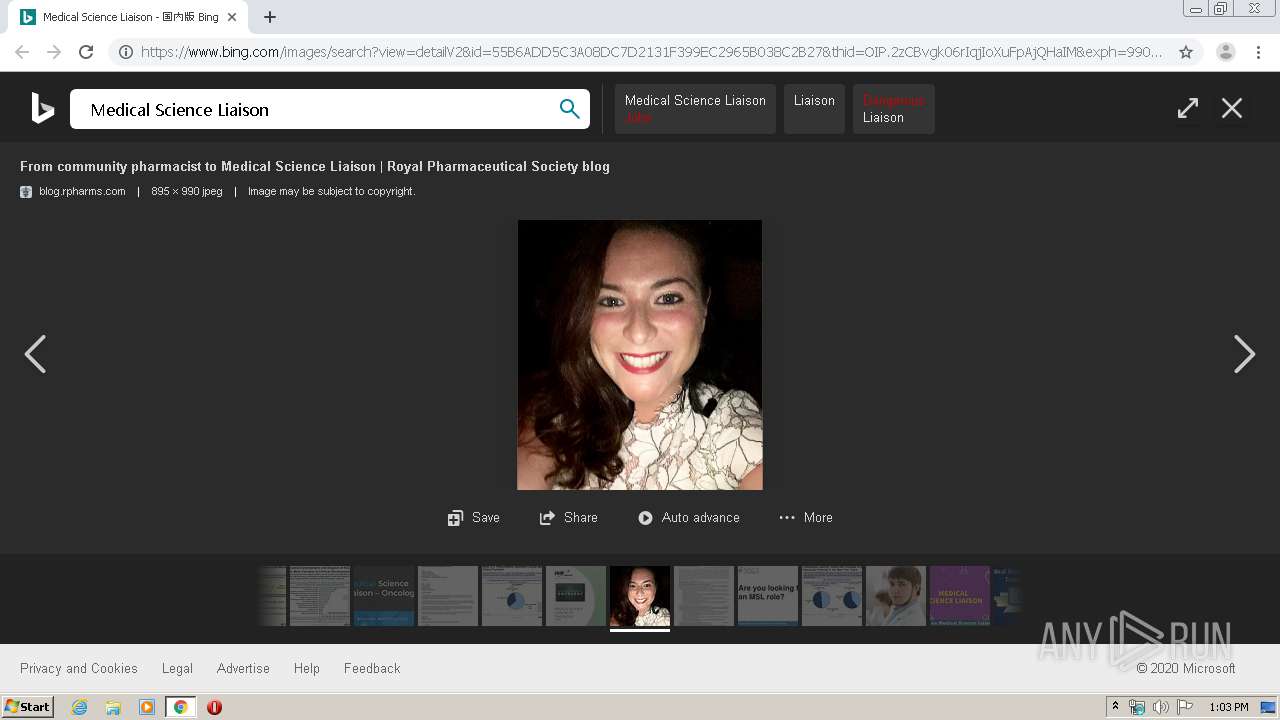The height and width of the screenshot is (720, 1280).
Task: Open the Feedback footer link
Action: point(372,668)
